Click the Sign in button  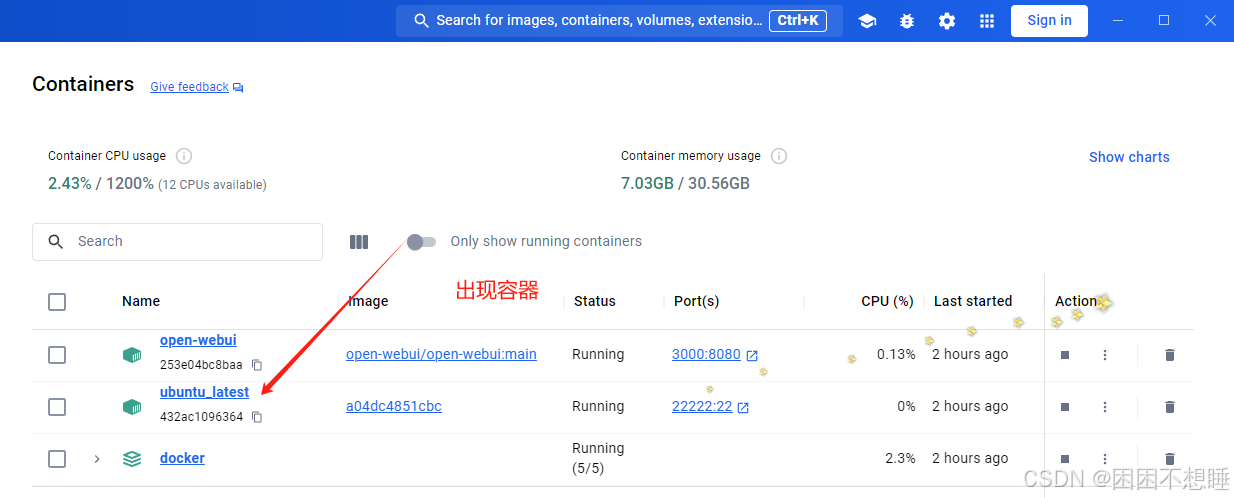pos(1049,20)
